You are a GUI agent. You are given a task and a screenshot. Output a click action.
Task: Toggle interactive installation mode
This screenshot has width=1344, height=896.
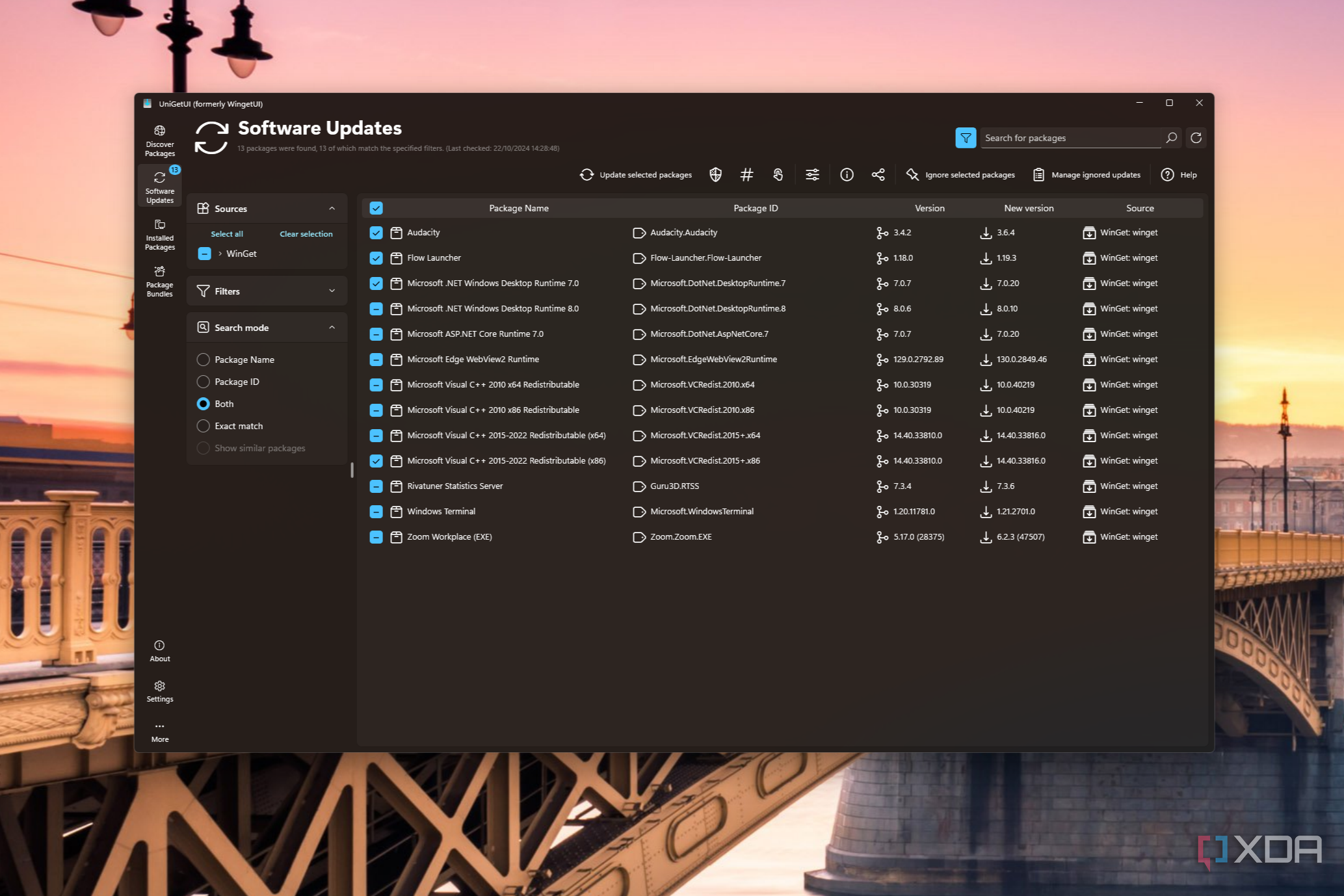[778, 174]
